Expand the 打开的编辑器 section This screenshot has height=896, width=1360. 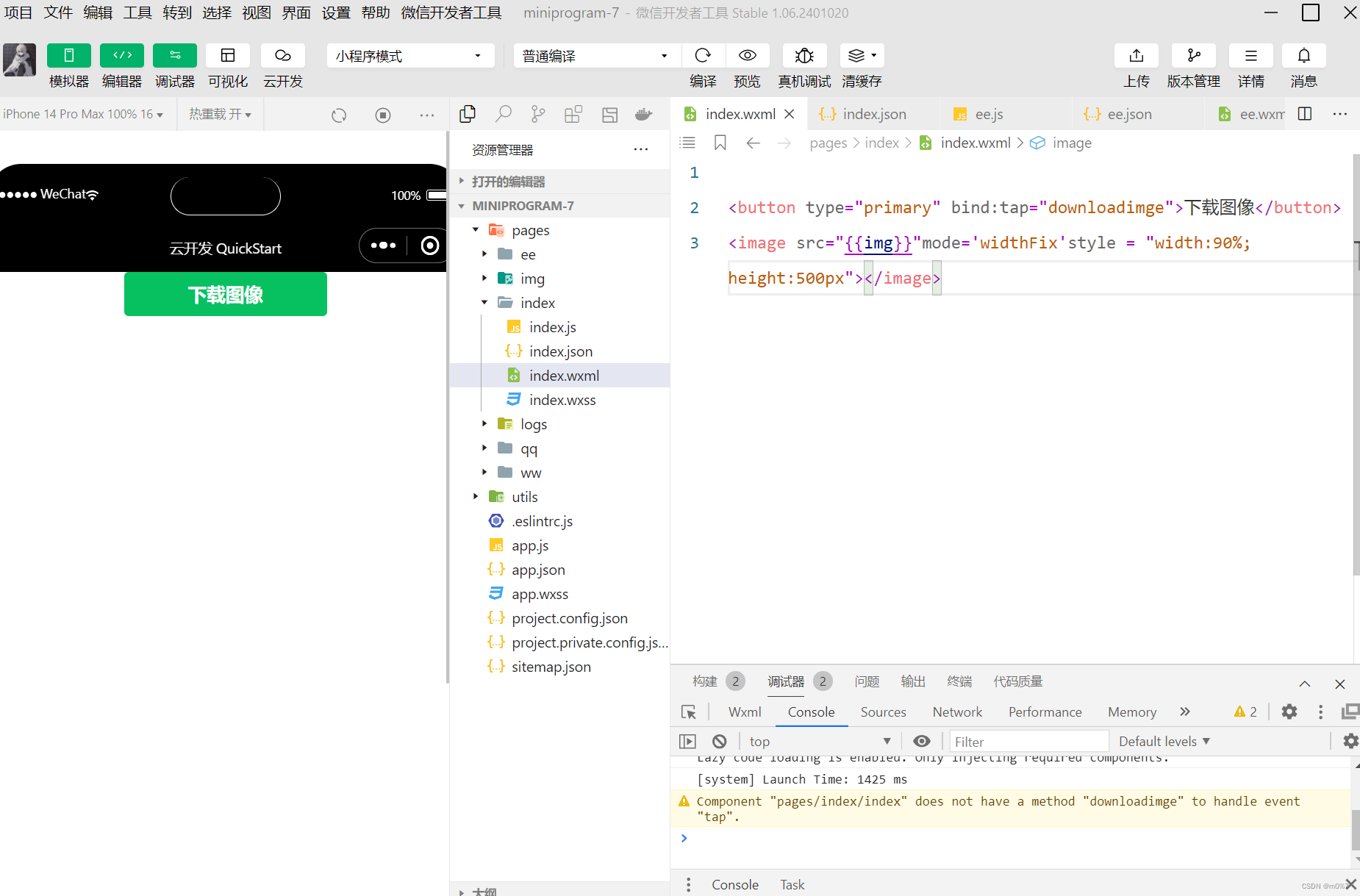(559, 182)
